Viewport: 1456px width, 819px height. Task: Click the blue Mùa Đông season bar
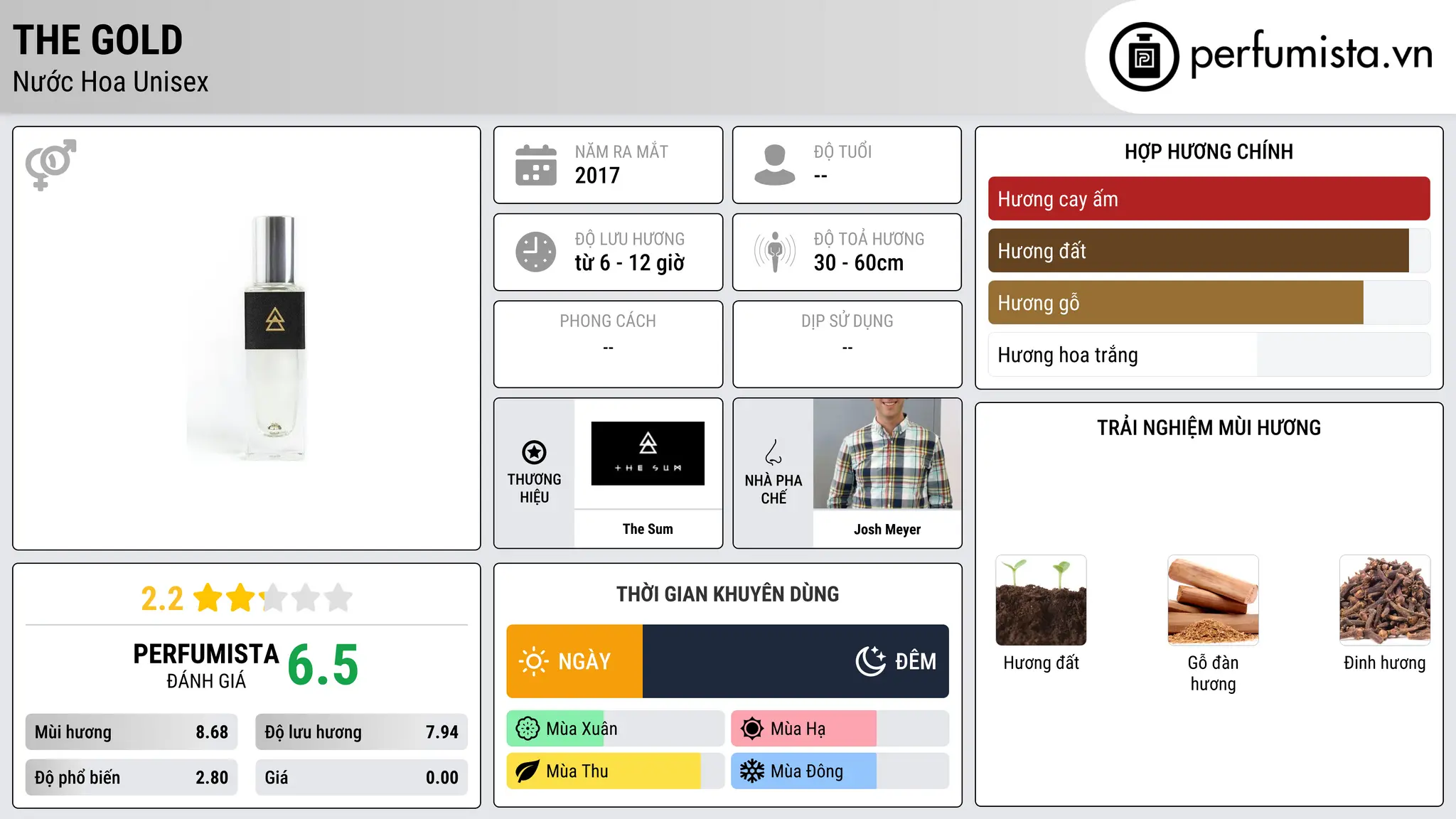coord(804,771)
